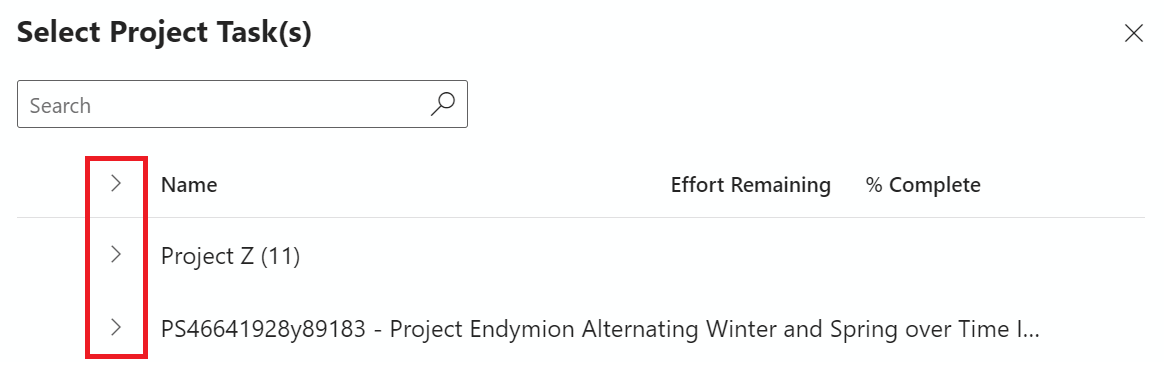
Task: Open the Project Z task list
Action: 116,255
